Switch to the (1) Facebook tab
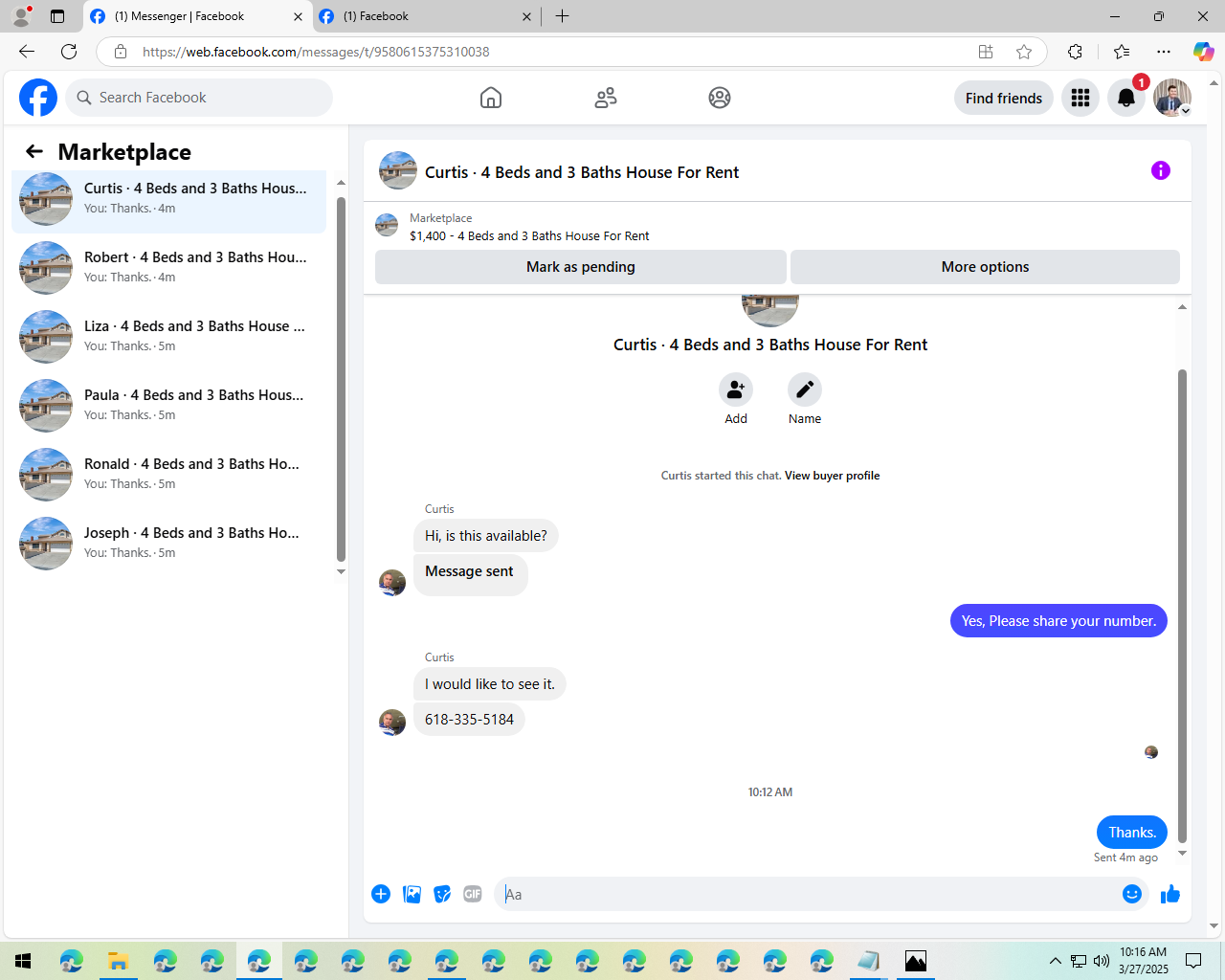The width and height of the screenshot is (1225, 980). [426, 16]
